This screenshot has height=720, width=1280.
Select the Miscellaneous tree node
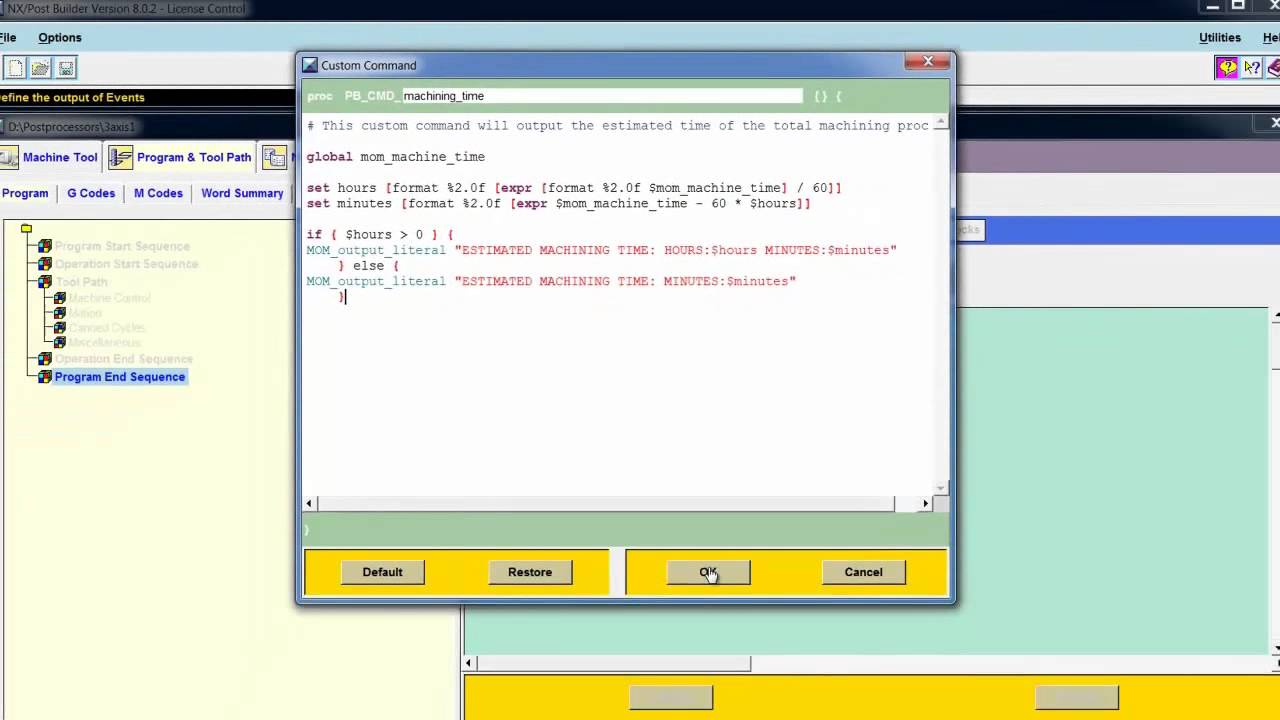pos(107,343)
